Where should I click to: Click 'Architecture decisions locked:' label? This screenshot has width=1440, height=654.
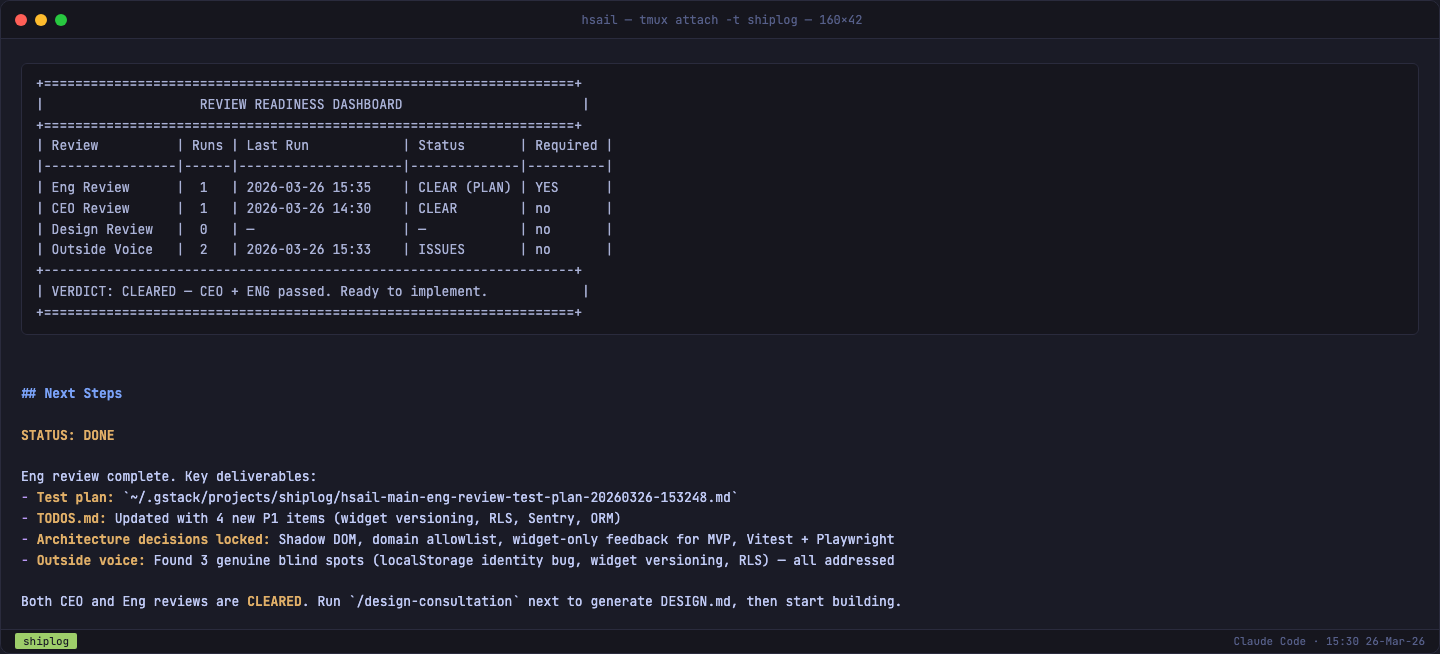pos(154,540)
